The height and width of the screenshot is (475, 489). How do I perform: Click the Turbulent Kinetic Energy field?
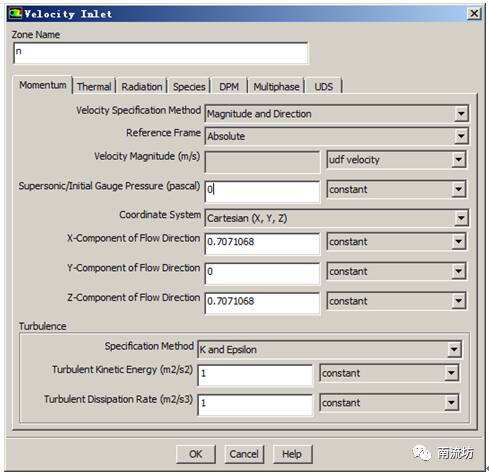pos(255,375)
